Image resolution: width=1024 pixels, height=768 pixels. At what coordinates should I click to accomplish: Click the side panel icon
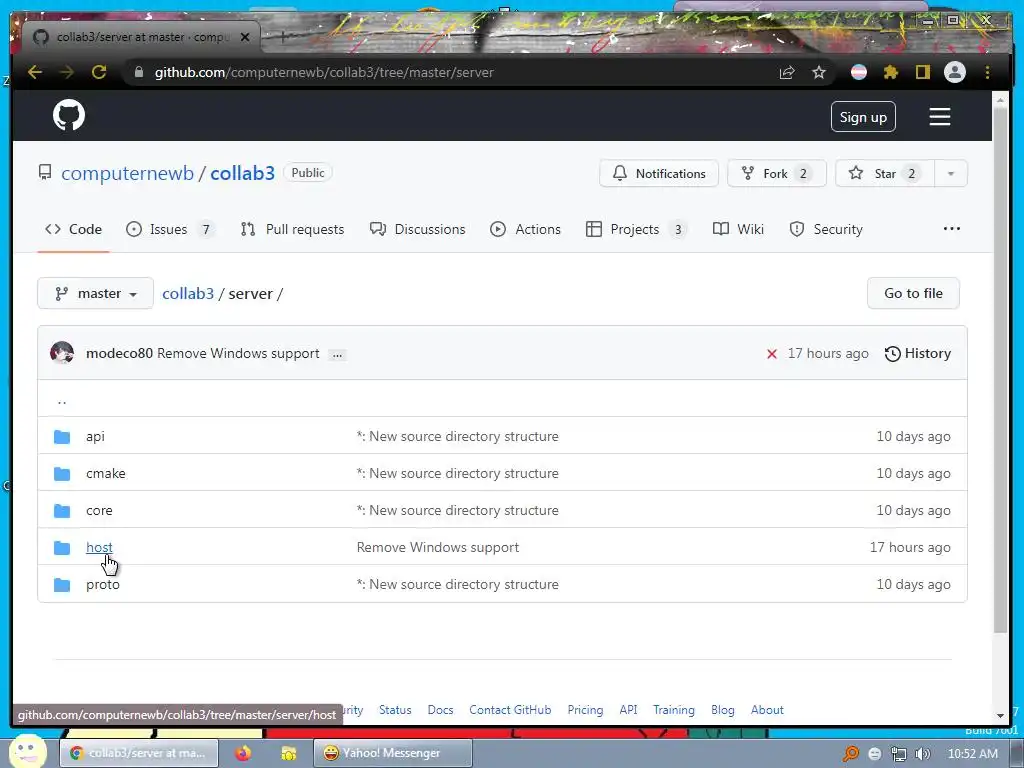[x=922, y=72]
